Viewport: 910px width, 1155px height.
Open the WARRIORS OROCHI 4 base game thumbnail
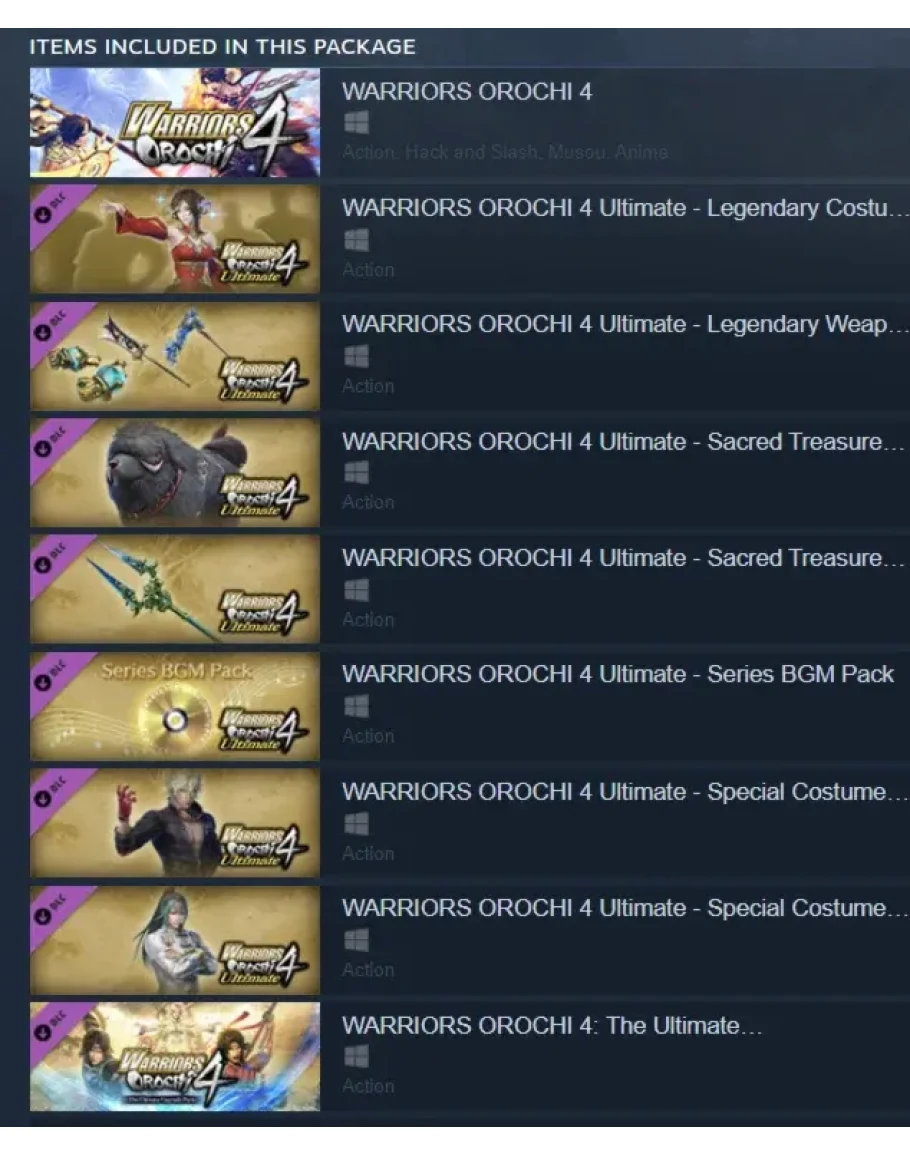click(175, 122)
